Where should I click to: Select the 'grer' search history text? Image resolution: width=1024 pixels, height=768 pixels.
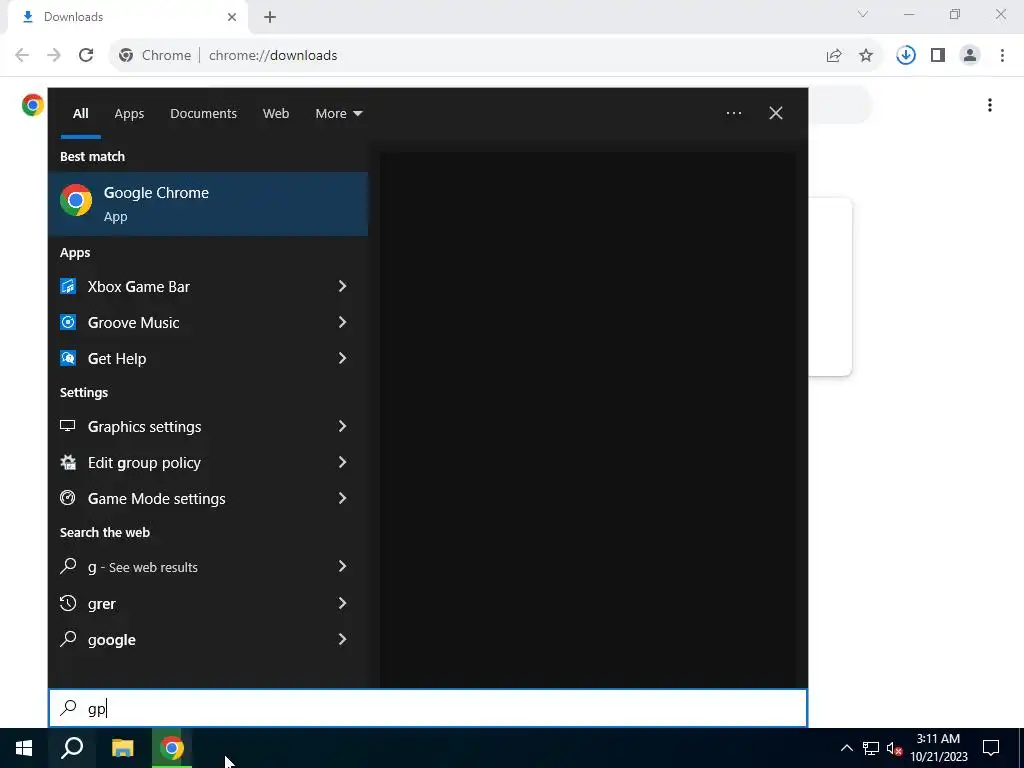102,604
